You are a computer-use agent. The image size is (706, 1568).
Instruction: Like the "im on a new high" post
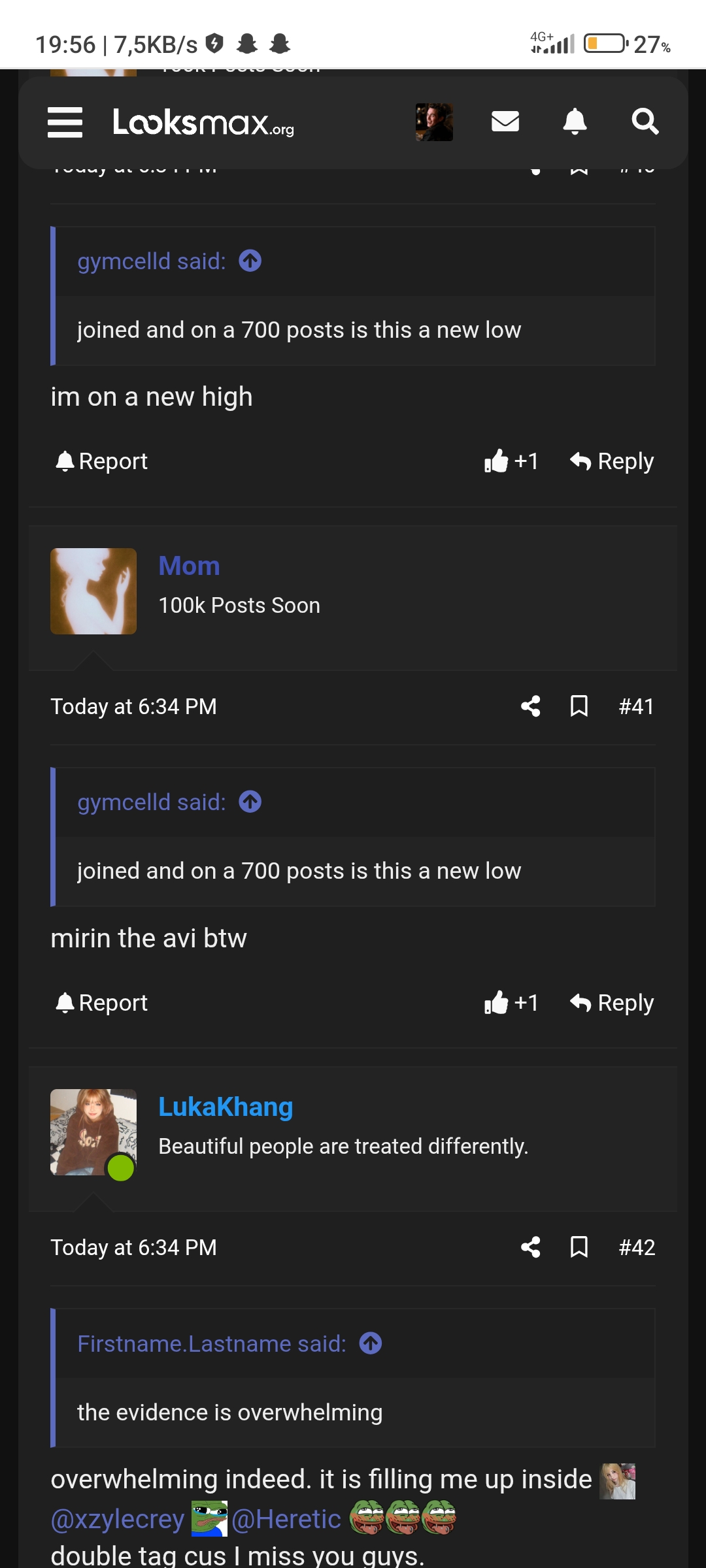pos(511,461)
